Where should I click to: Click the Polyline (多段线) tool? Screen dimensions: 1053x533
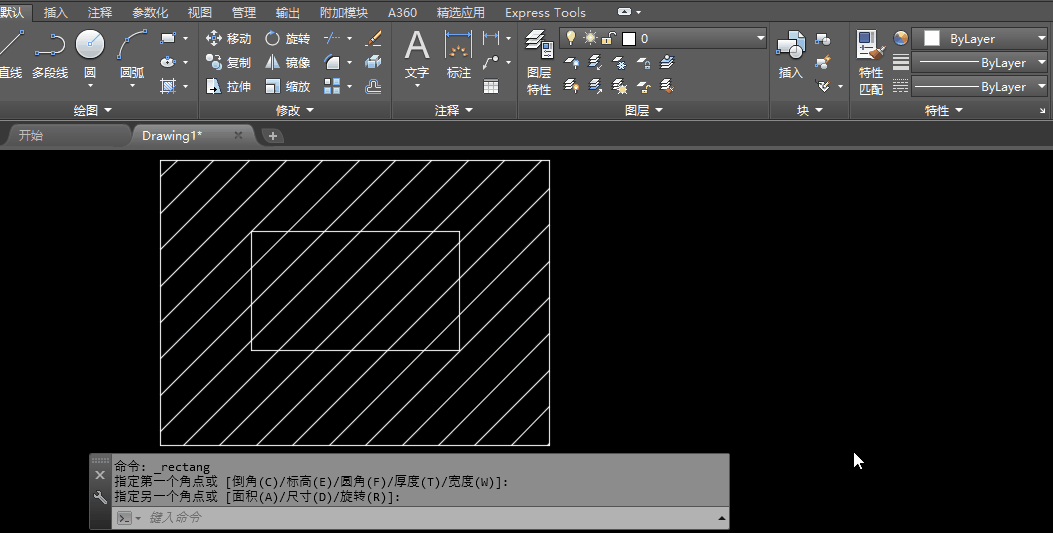pyautogui.click(x=49, y=46)
